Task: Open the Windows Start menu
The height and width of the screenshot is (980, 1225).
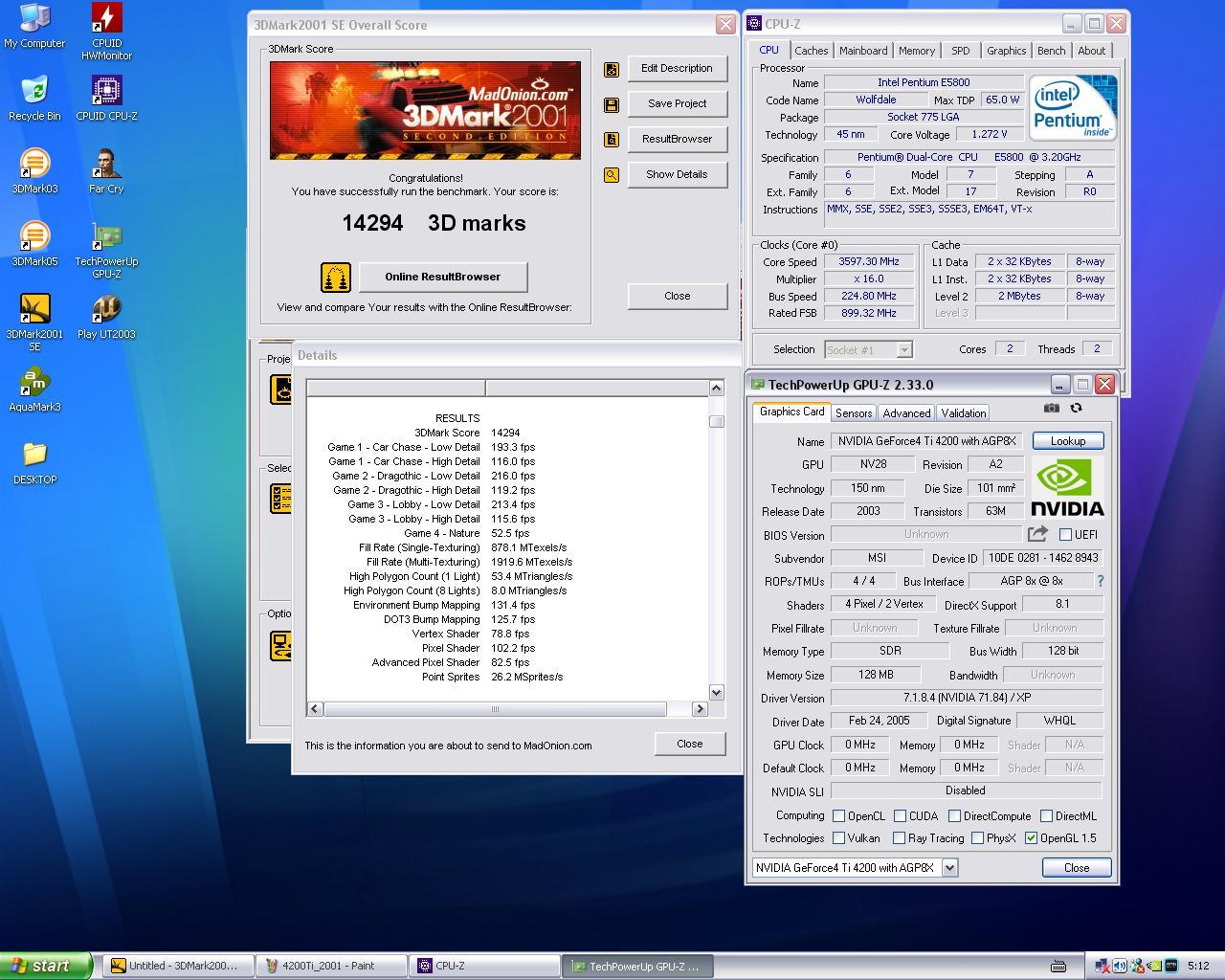Action: (46, 966)
